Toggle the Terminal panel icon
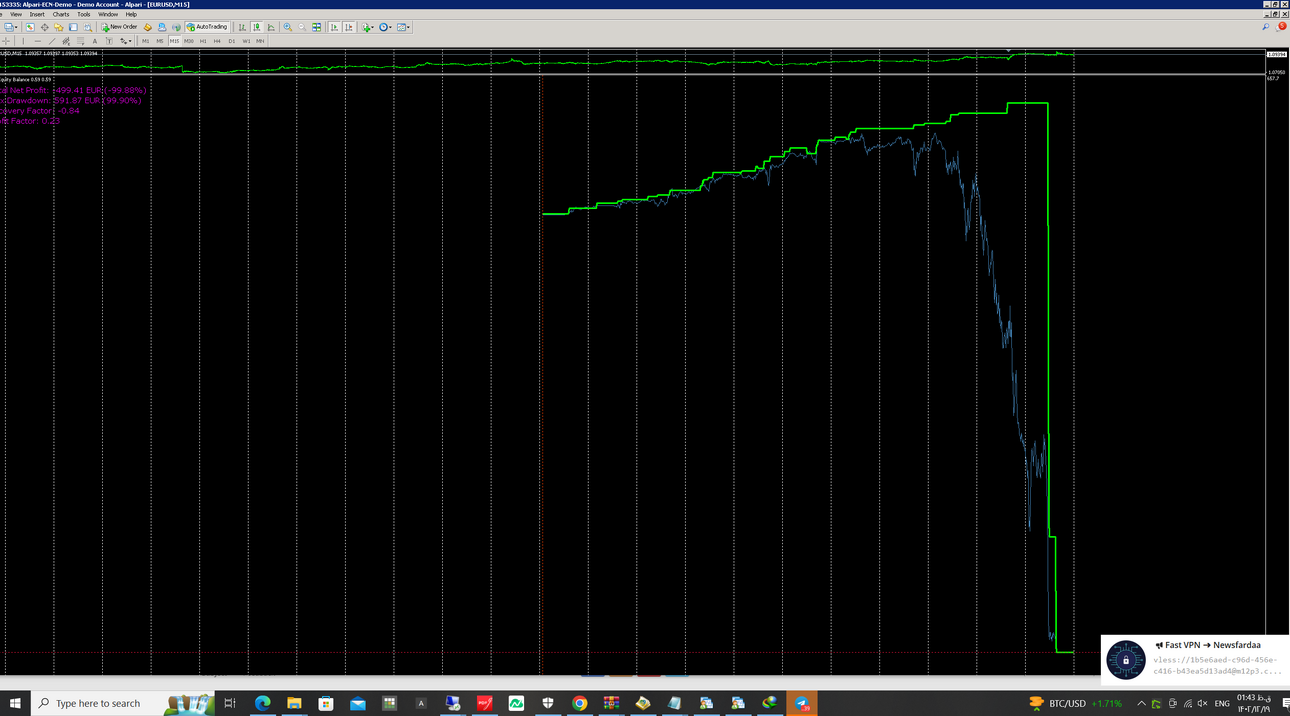This screenshot has width=1290, height=716. pyautogui.click(x=73, y=27)
